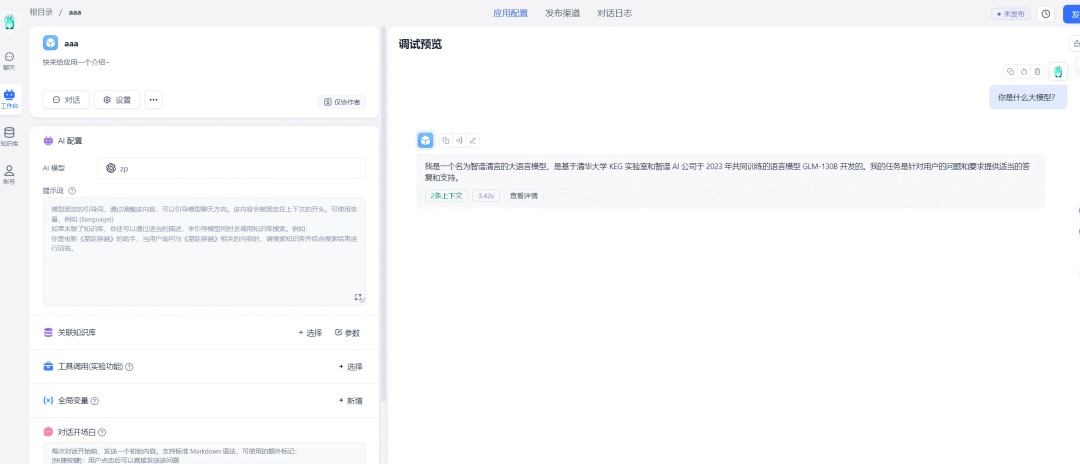Screen dimensions: 1080x464
Task: Click the 调试预览 heading
Action: pos(420,45)
